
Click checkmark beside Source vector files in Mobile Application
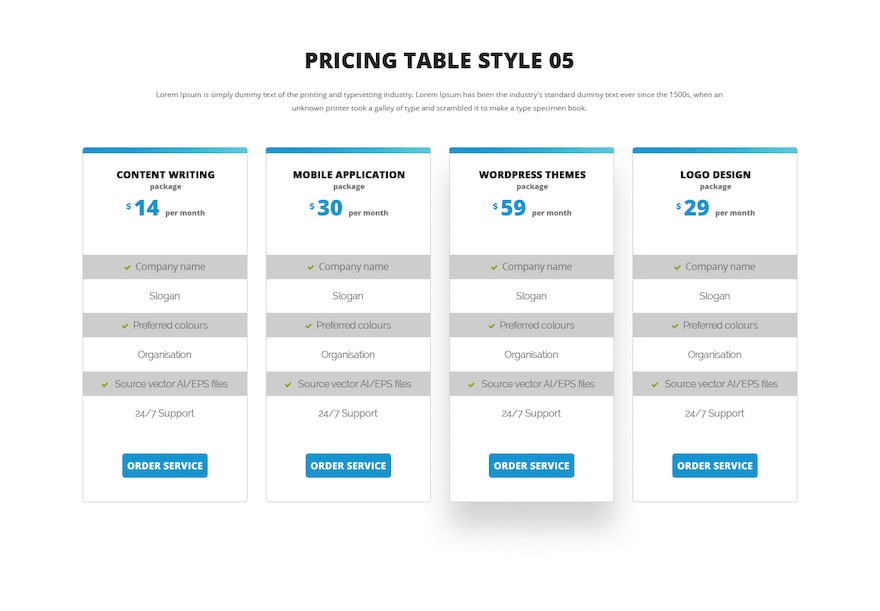[x=288, y=384]
